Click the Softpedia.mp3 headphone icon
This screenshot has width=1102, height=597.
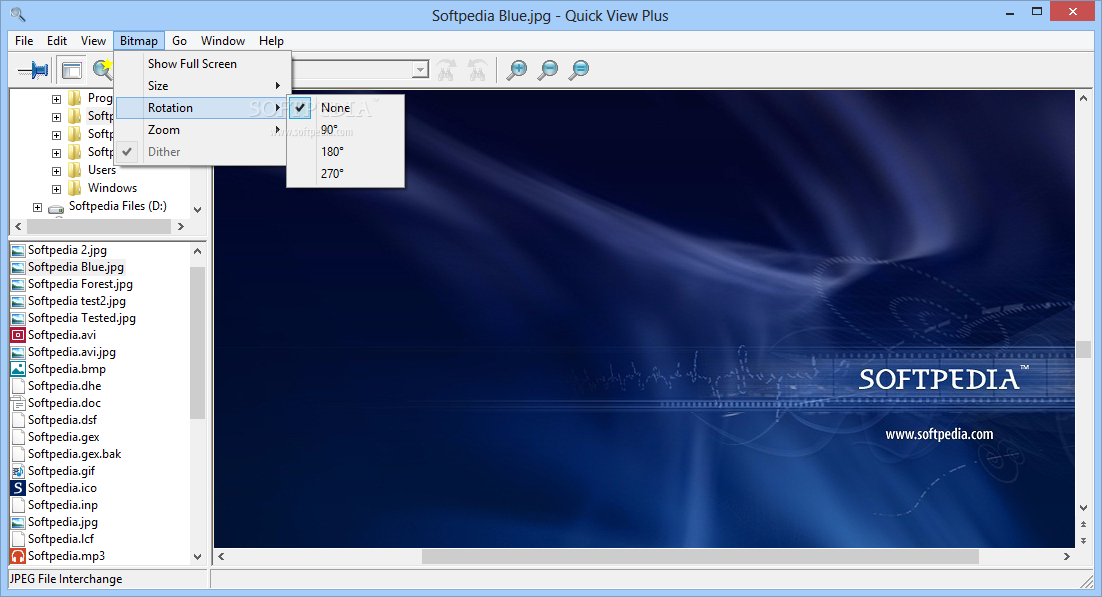click(18, 556)
